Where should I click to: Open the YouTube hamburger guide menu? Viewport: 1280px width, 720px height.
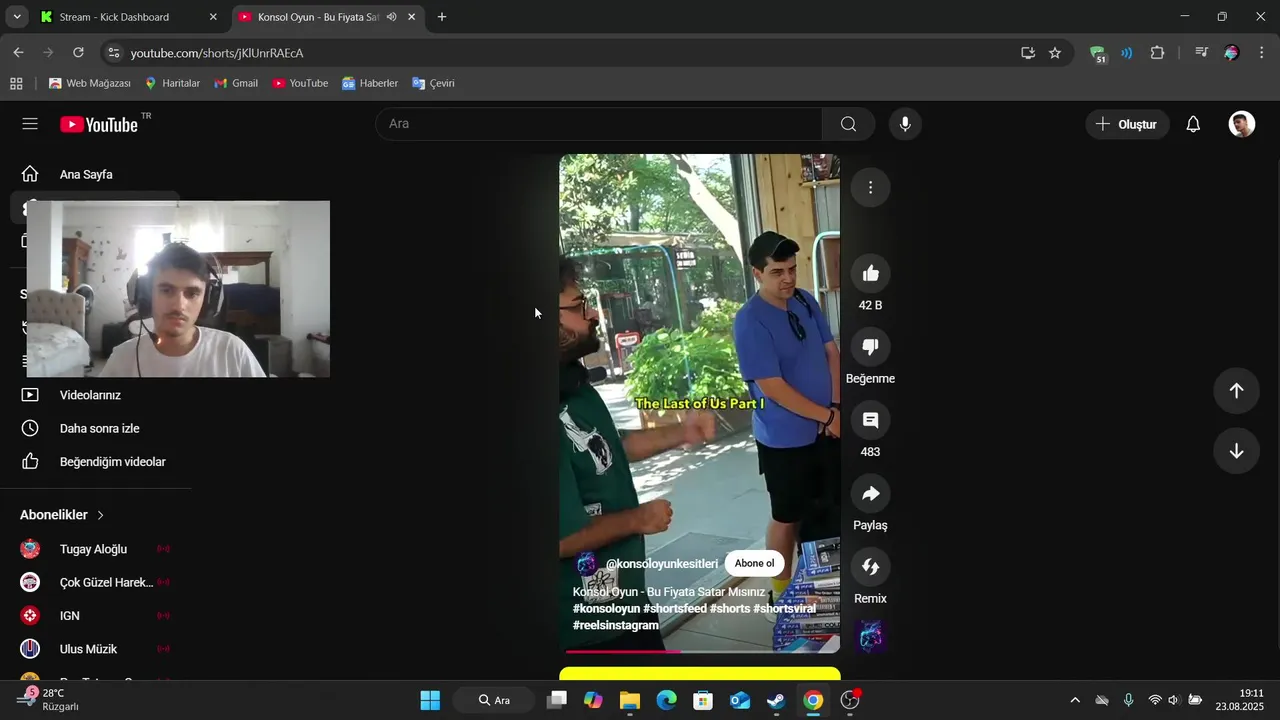coord(30,124)
